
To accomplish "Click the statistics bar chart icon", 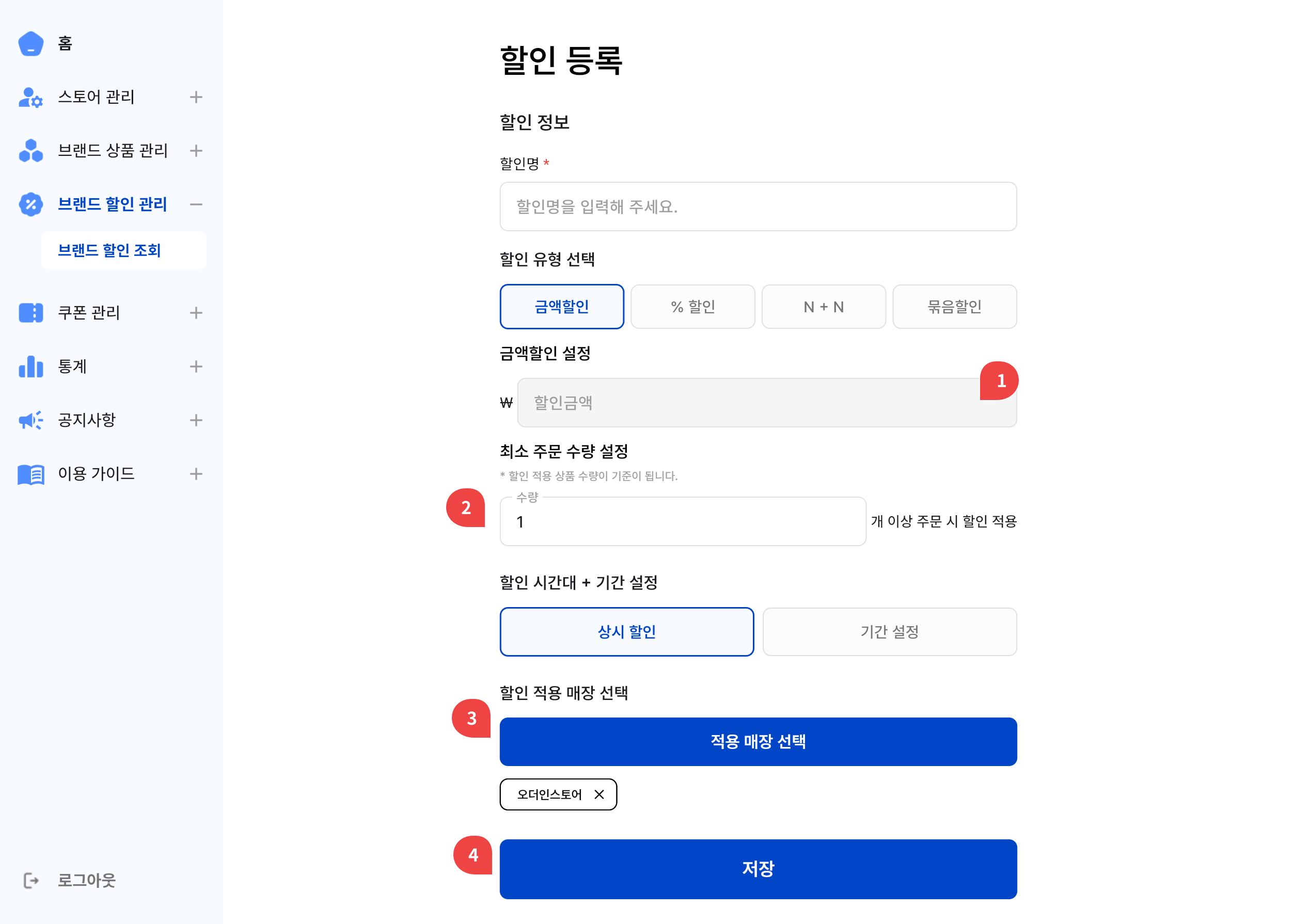I will coord(31,367).
